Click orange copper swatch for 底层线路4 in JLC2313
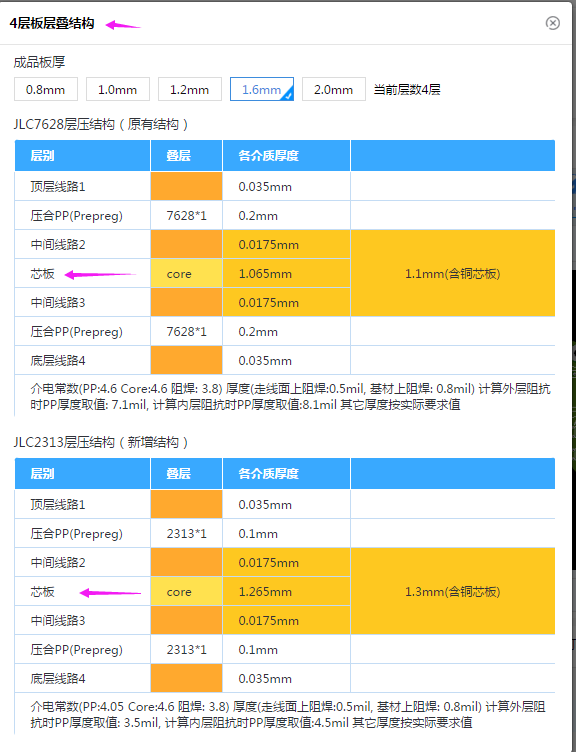576x752 pixels. click(187, 678)
